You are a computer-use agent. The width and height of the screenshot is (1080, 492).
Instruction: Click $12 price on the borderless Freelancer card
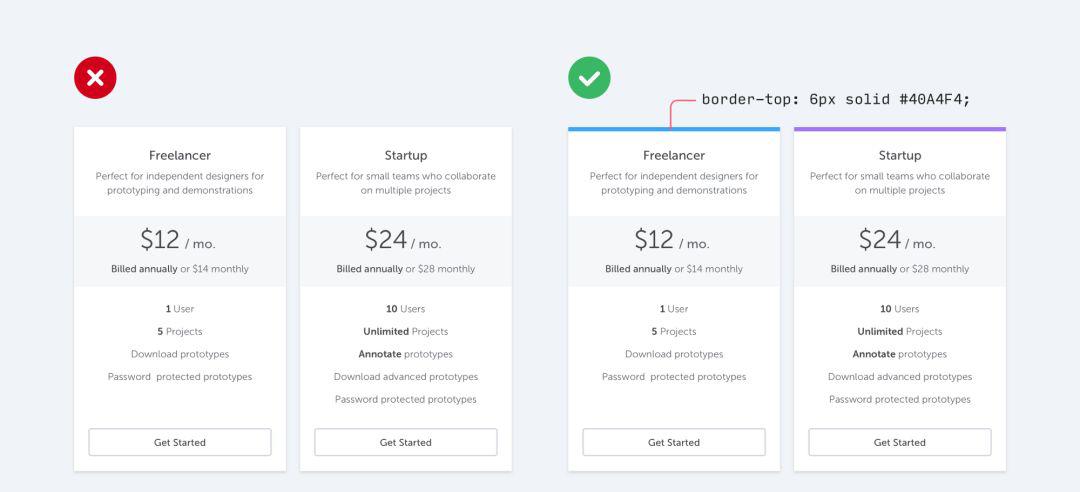point(161,240)
